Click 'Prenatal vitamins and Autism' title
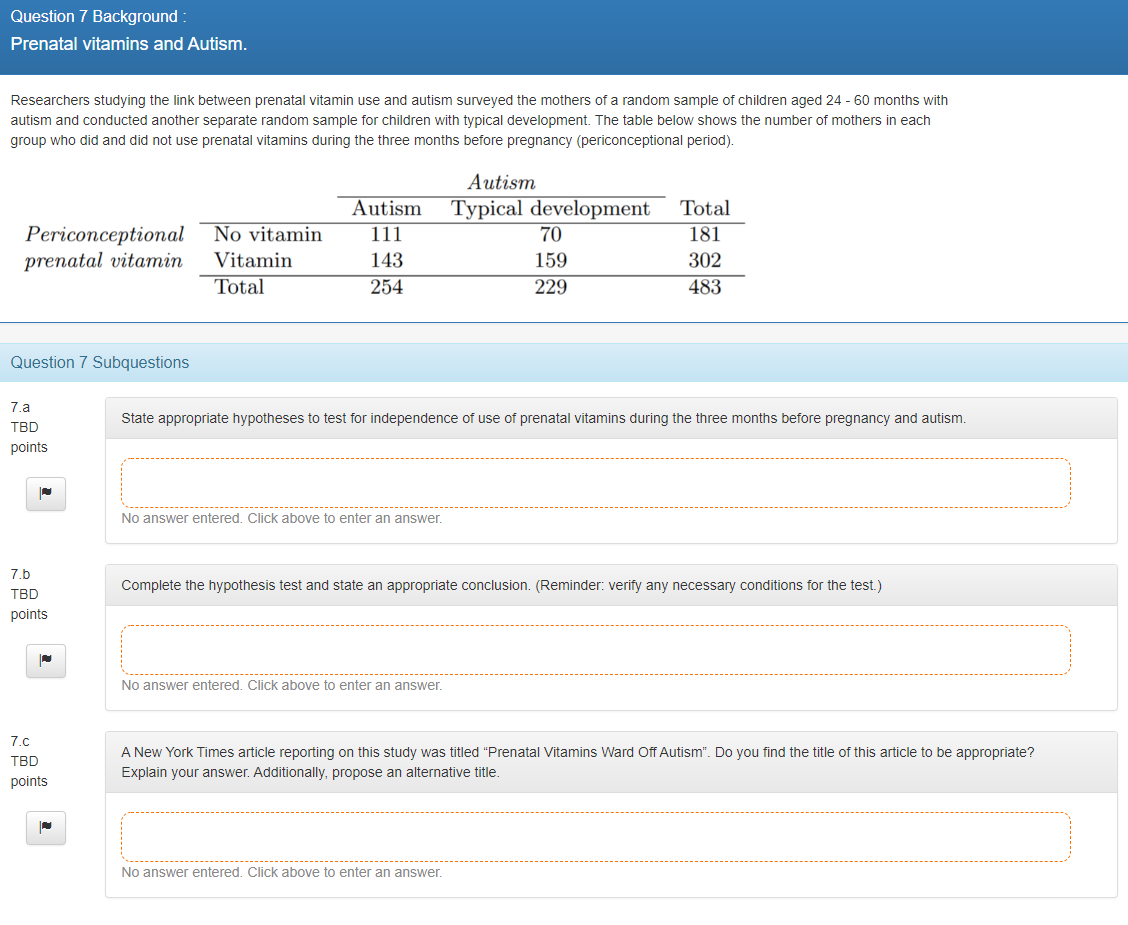The height and width of the screenshot is (925, 1128). [128, 44]
